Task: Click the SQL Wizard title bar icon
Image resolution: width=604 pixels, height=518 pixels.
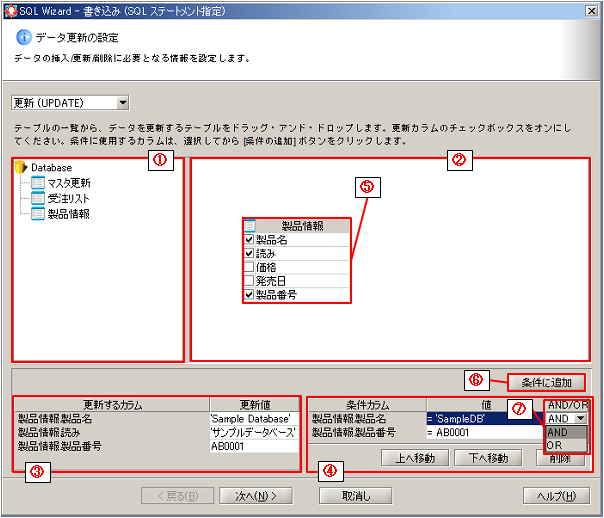Action: [10, 9]
